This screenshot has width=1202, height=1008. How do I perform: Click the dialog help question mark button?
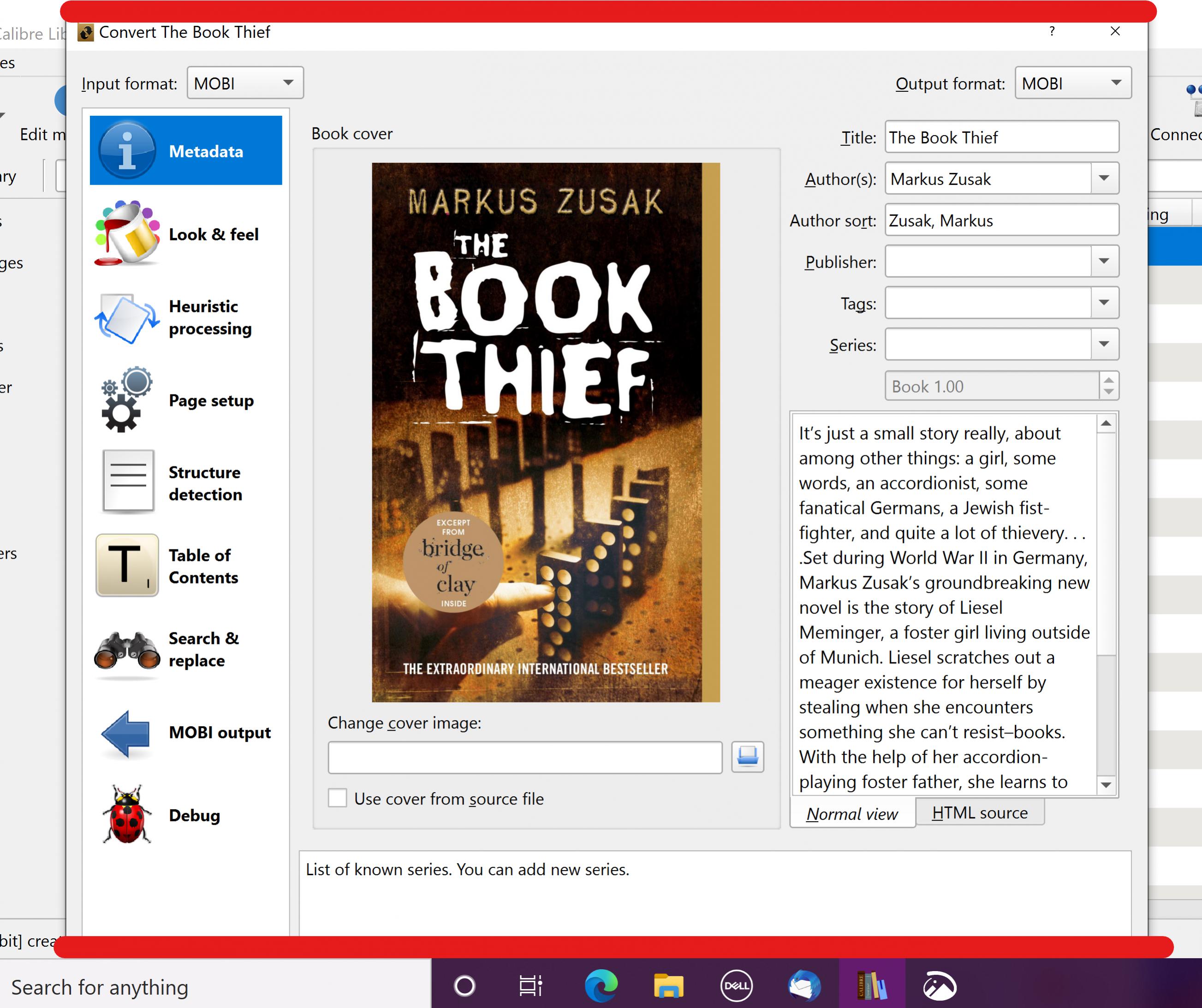coord(1052,31)
